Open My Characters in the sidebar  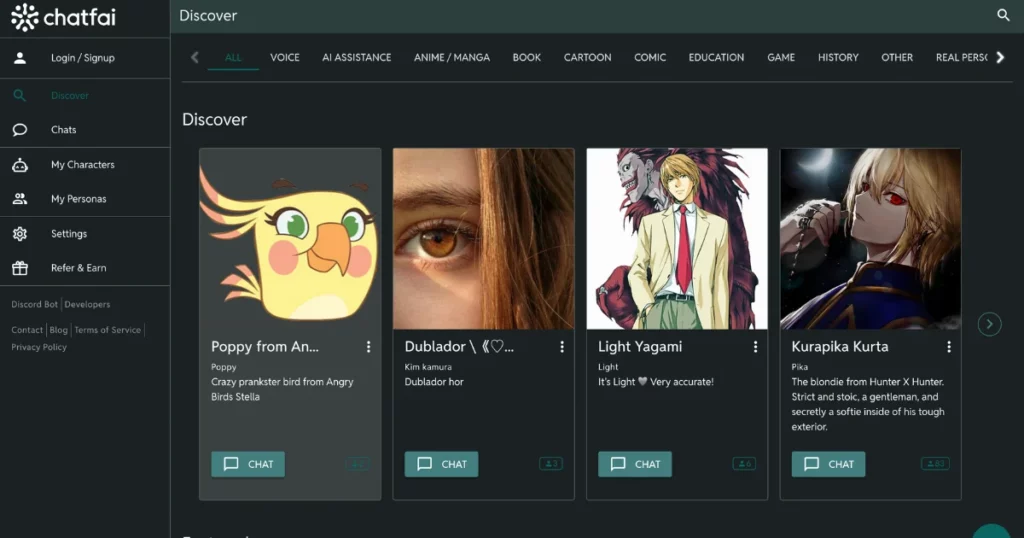point(85,165)
